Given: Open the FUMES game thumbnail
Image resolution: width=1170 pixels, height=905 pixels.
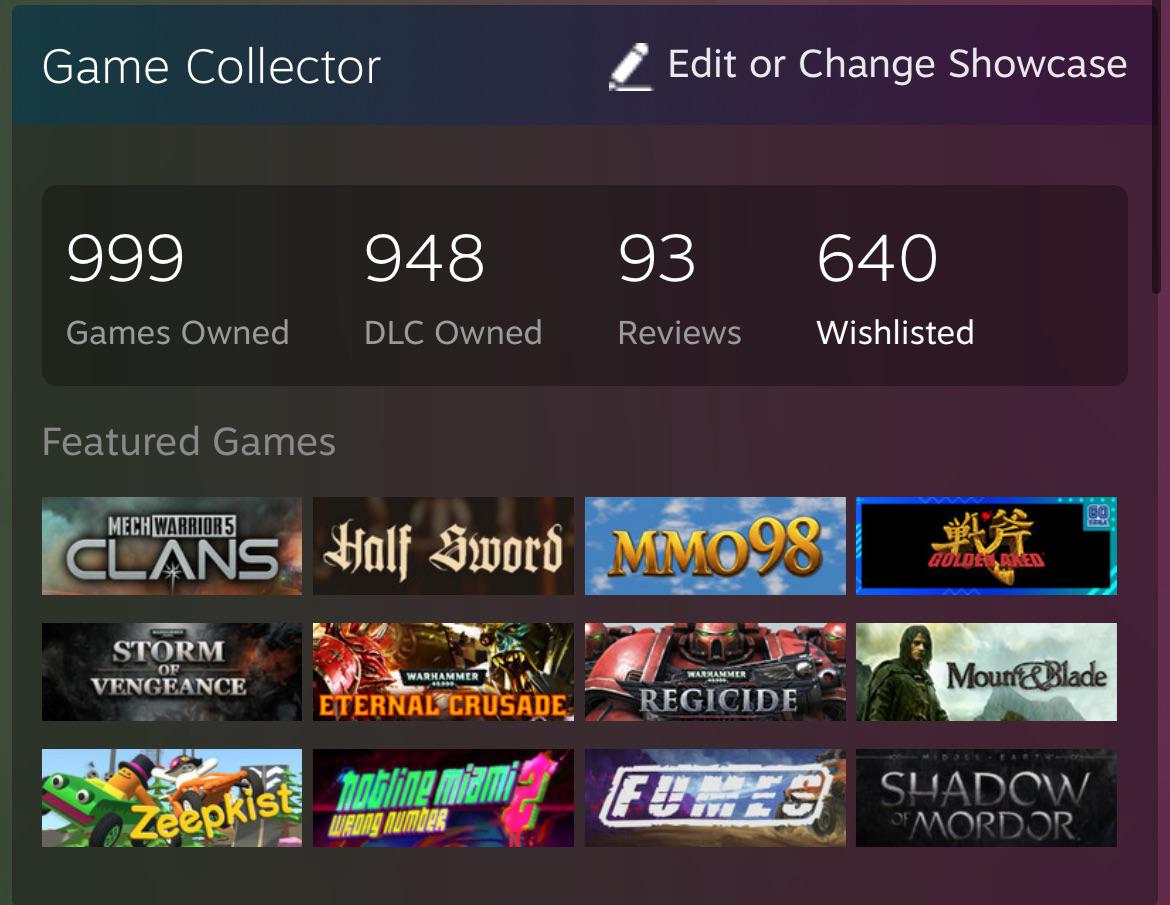Looking at the screenshot, I should click(715, 798).
